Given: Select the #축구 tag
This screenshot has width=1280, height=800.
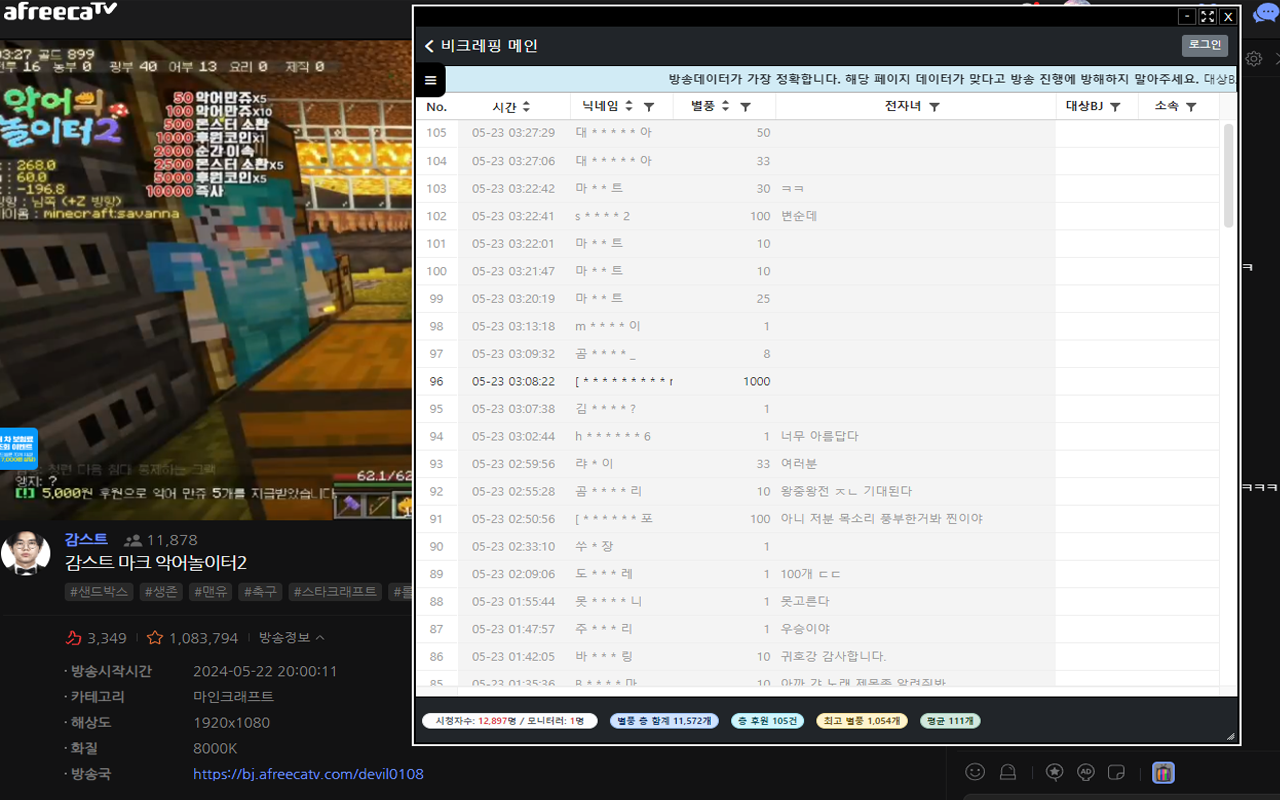Looking at the screenshot, I should tap(261, 592).
